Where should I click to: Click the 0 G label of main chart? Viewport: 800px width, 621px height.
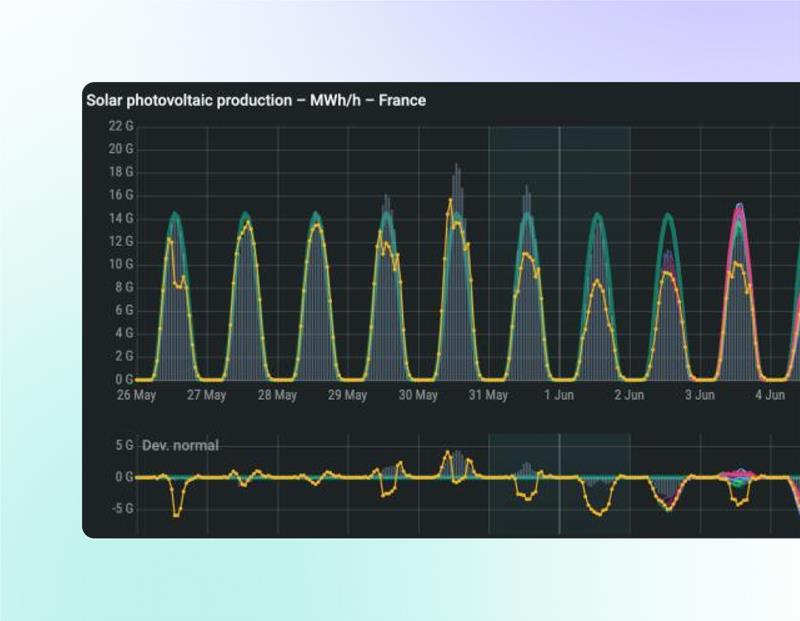point(123,380)
